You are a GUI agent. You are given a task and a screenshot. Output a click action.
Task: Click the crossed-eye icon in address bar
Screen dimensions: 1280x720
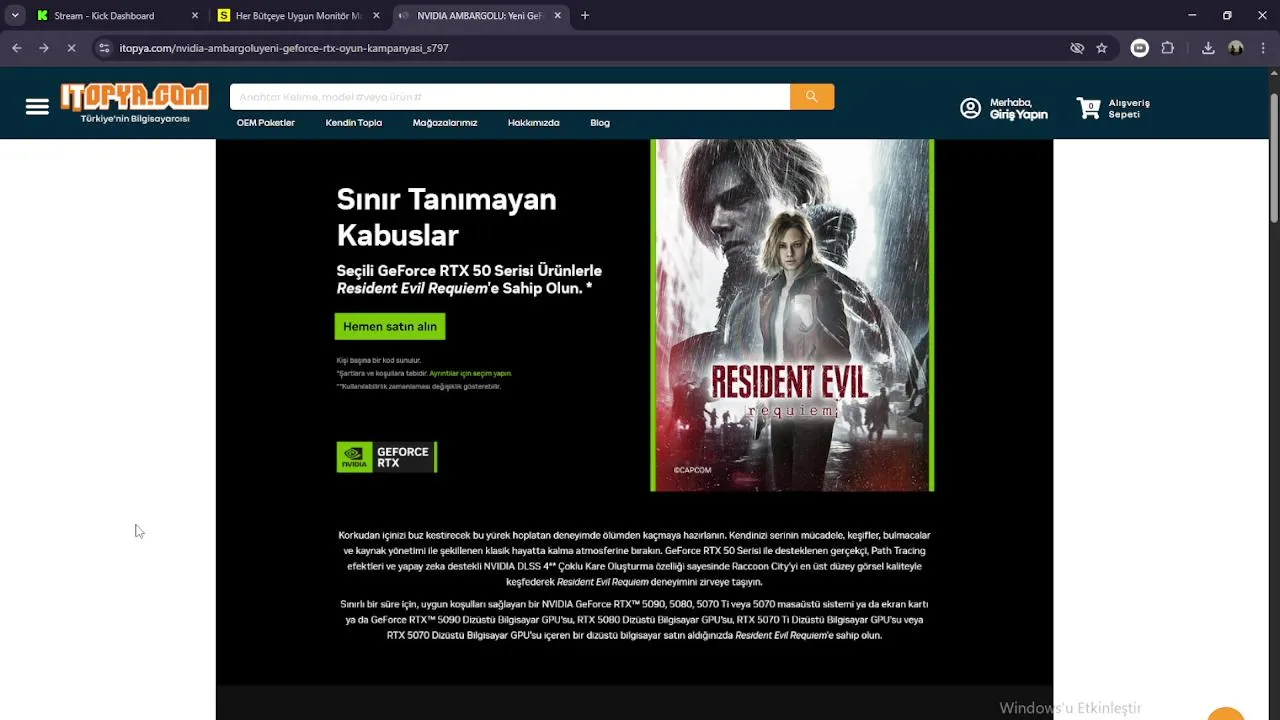(1077, 48)
